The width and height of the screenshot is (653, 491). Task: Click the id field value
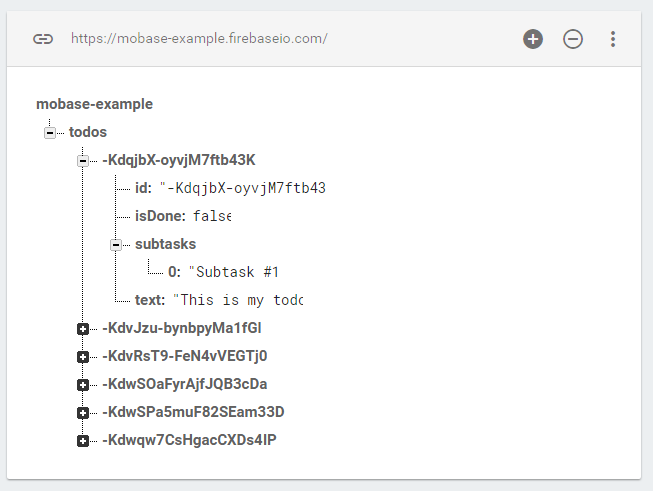[x=250, y=188]
